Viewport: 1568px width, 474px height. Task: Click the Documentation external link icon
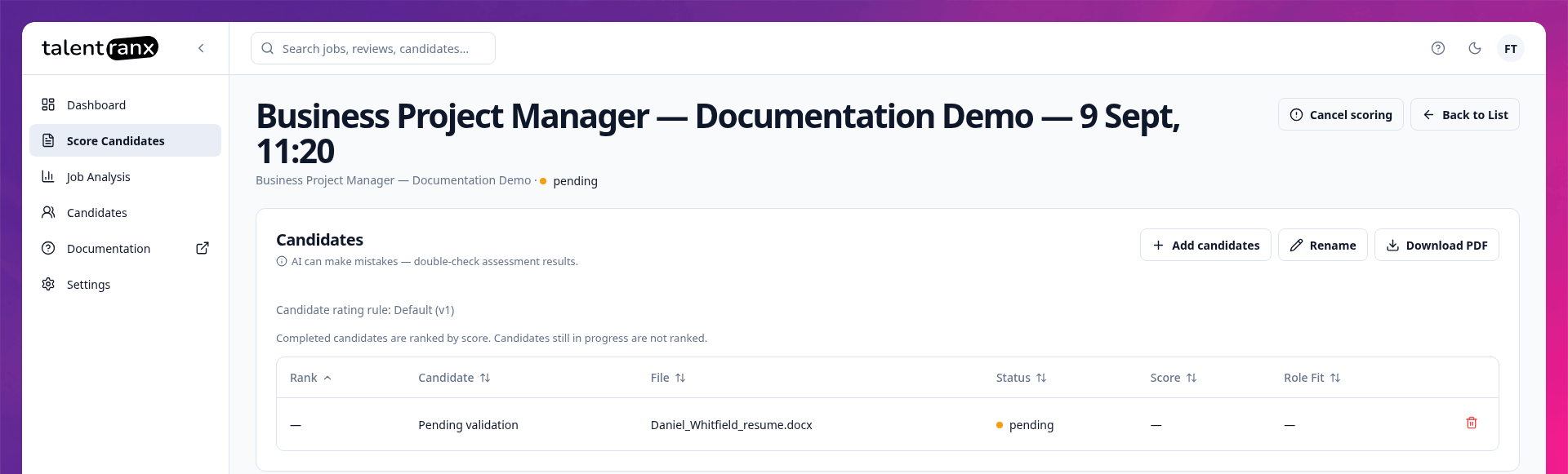(203, 248)
